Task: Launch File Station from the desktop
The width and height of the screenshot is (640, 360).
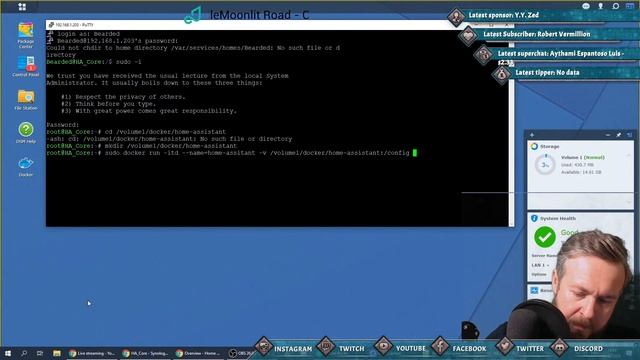Action: tap(26, 100)
